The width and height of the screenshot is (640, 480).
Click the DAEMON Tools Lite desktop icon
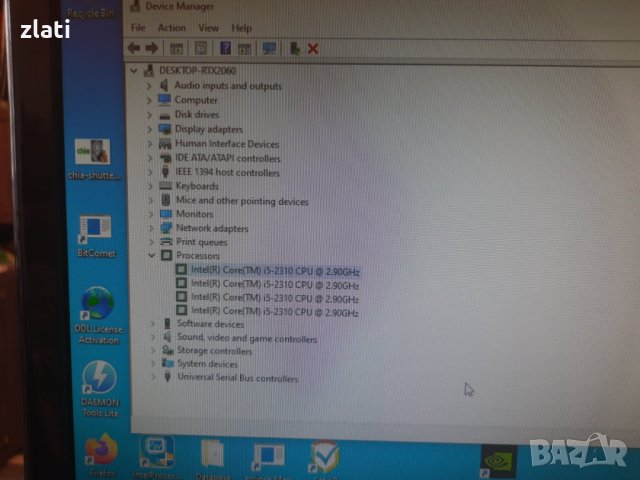pyautogui.click(x=99, y=376)
